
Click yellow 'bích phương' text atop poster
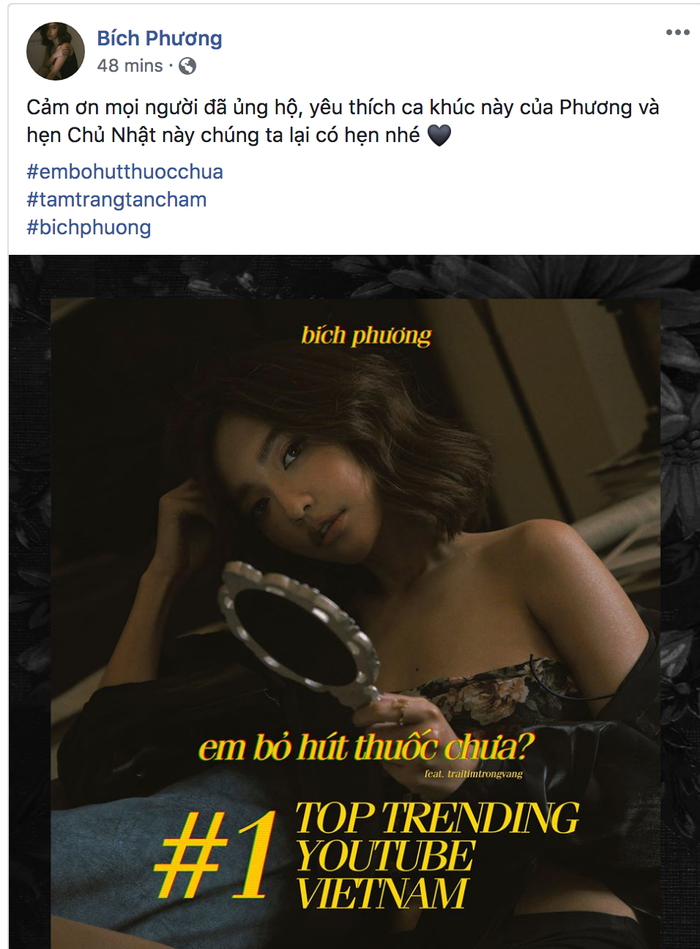pyautogui.click(x=367, y=335)
